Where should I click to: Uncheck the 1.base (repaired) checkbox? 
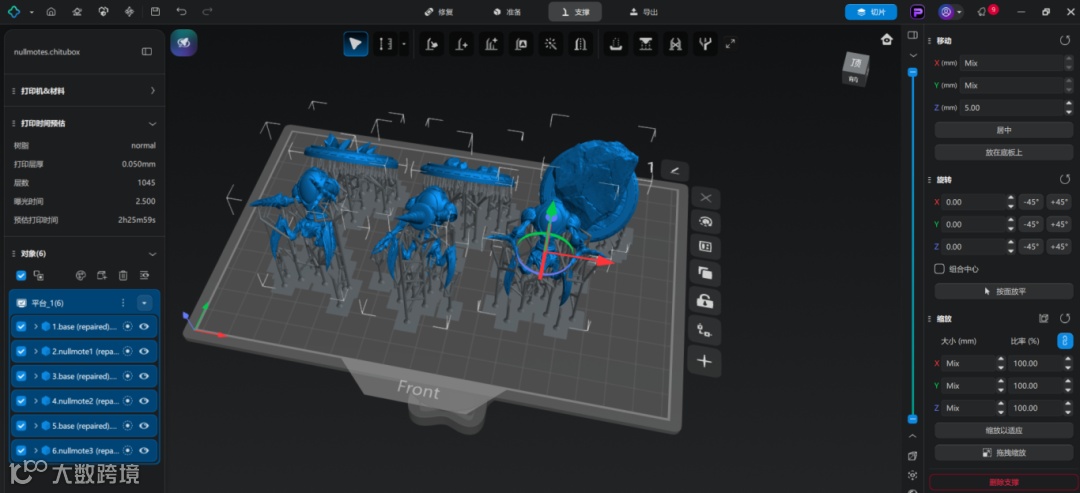coord(21,326)
